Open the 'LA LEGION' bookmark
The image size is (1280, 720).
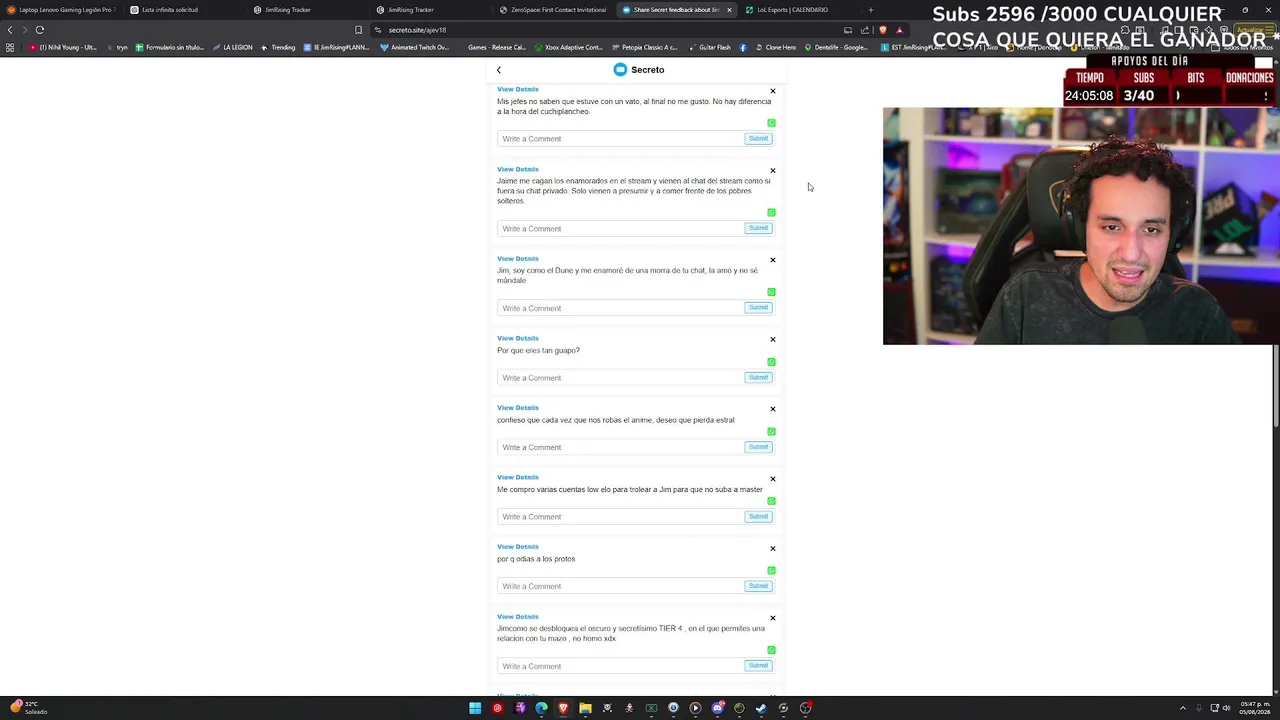(232, 48)
